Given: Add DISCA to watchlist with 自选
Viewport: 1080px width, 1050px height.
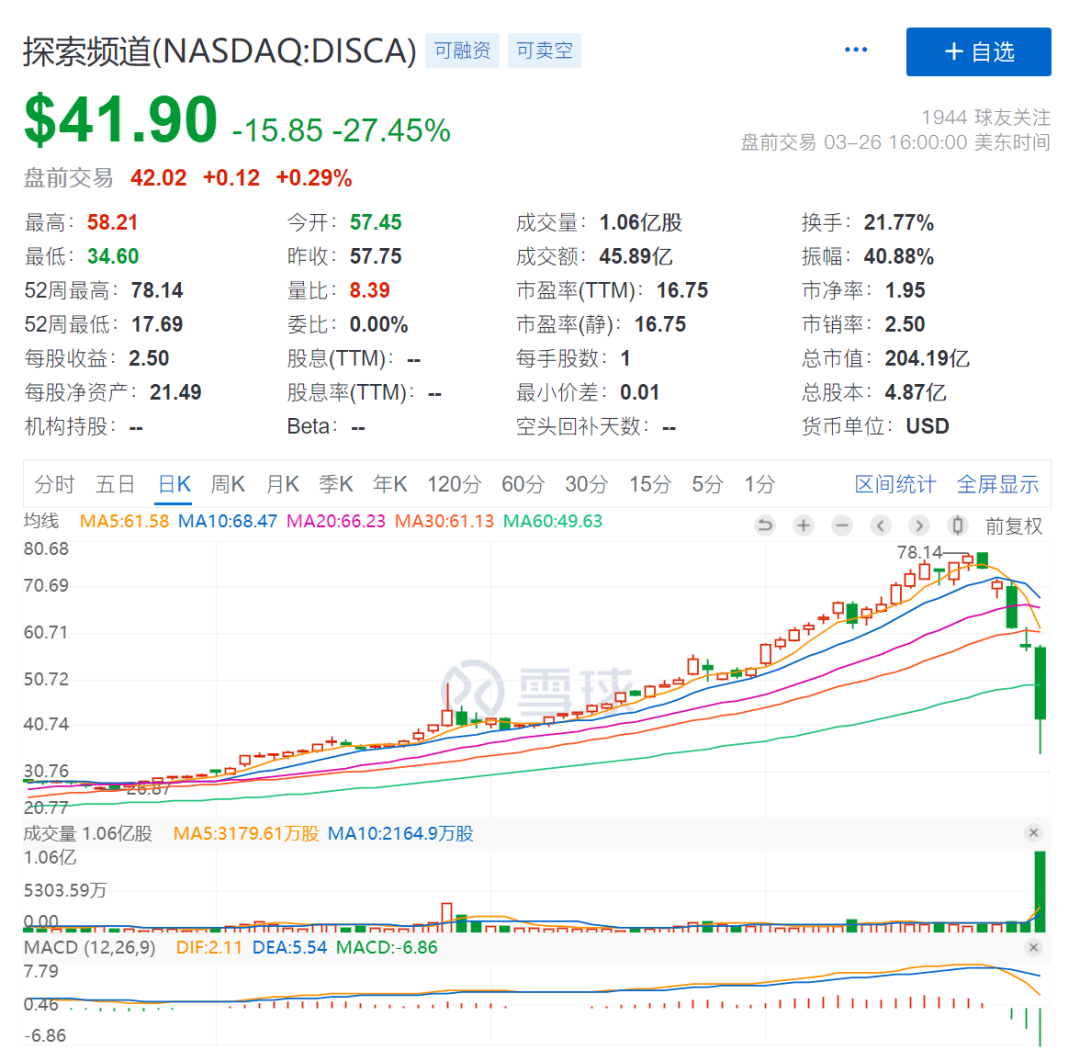Looking at the screenshot, I should pyautogui.click(x=978, y=52).
